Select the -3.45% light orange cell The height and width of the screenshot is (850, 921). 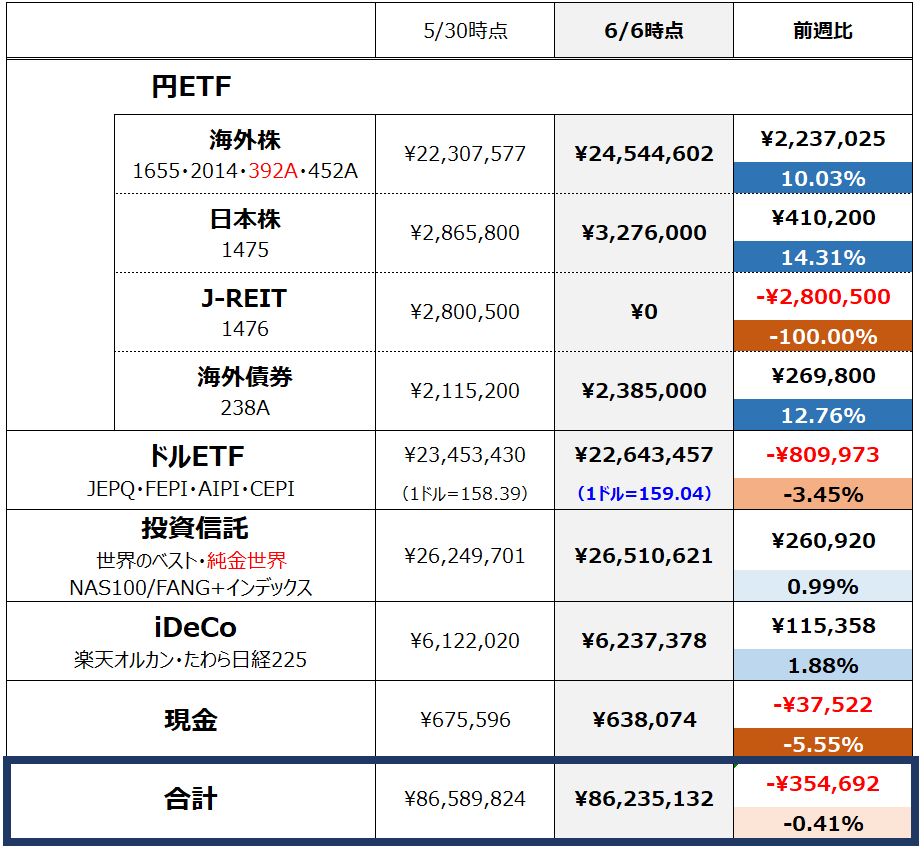coord(822,494)
